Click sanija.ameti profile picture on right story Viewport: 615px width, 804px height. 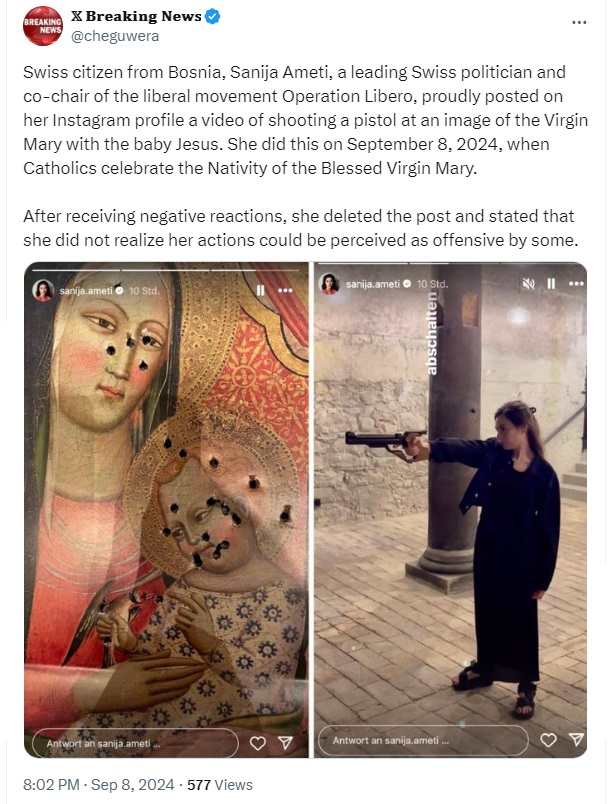coord(329,283)
